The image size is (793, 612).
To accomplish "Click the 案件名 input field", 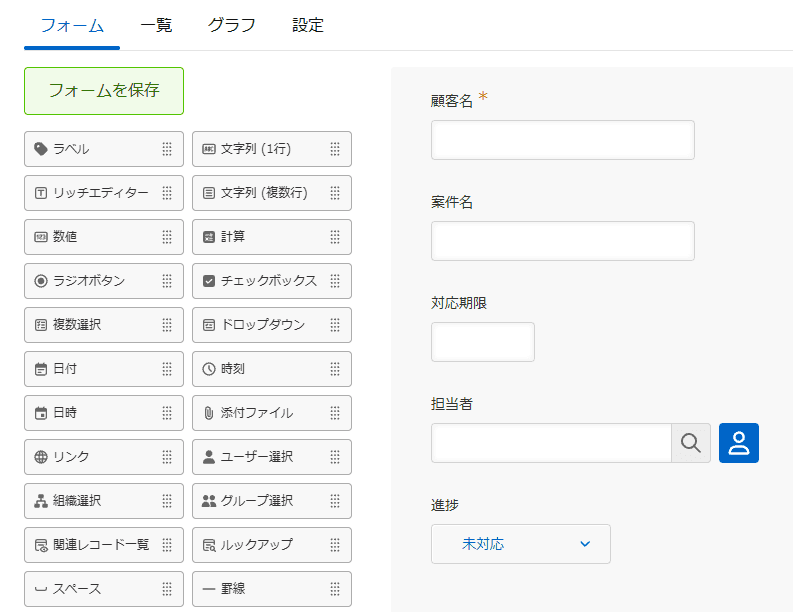I will pos(563,241).
